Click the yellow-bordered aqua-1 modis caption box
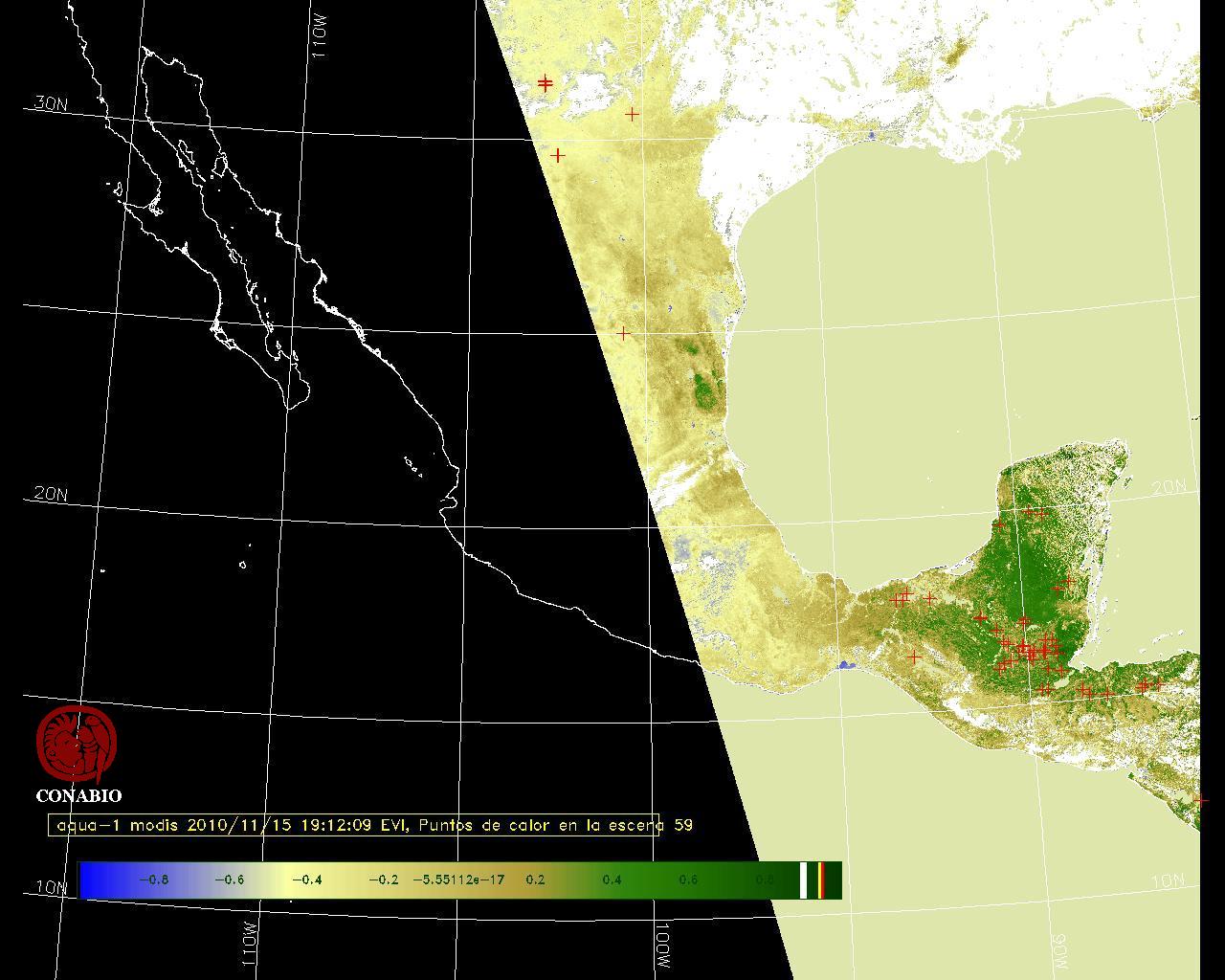Image resolution: width=1225 pixels, height=980 pixels. coord(354,825)
